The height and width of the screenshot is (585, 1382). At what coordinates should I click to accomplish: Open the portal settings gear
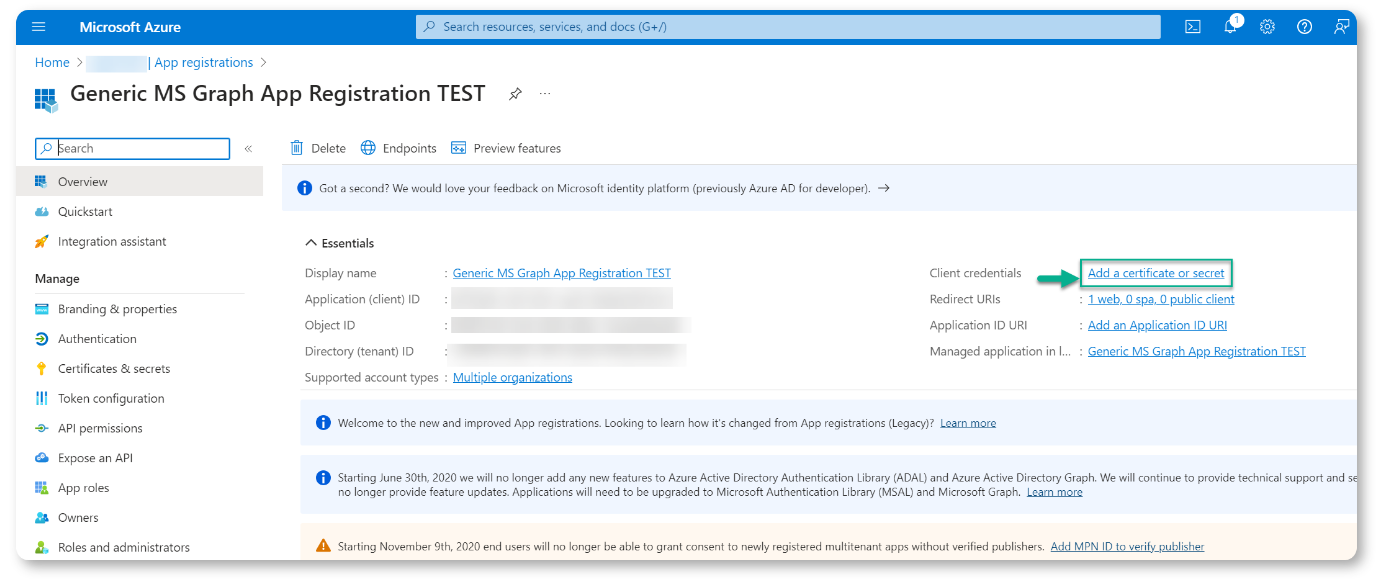[x=1267, y=27]
